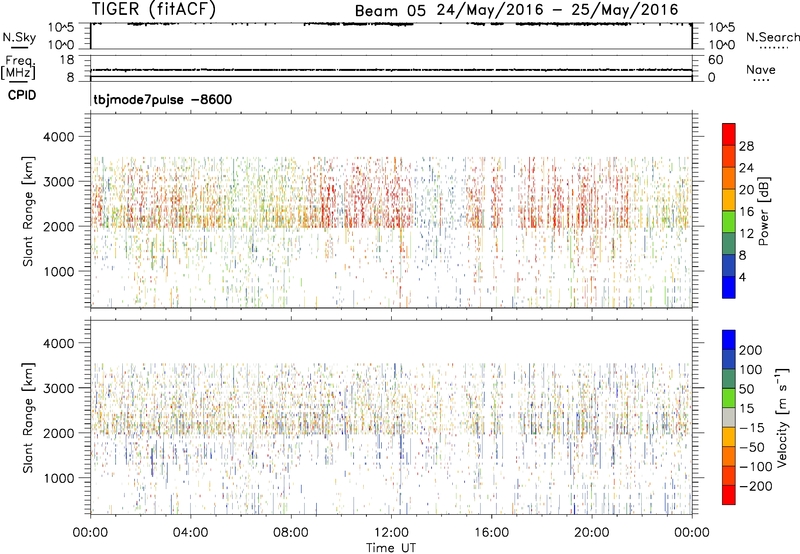Click the plot title "TIGER (fitACF)"

(x=153, y=9)
